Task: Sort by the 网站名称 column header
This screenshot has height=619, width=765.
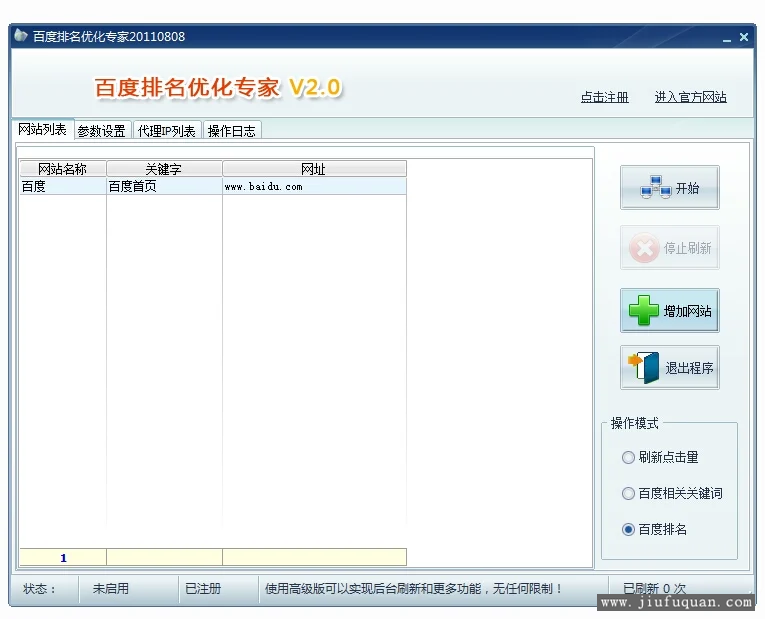Action: pos(62,169)
